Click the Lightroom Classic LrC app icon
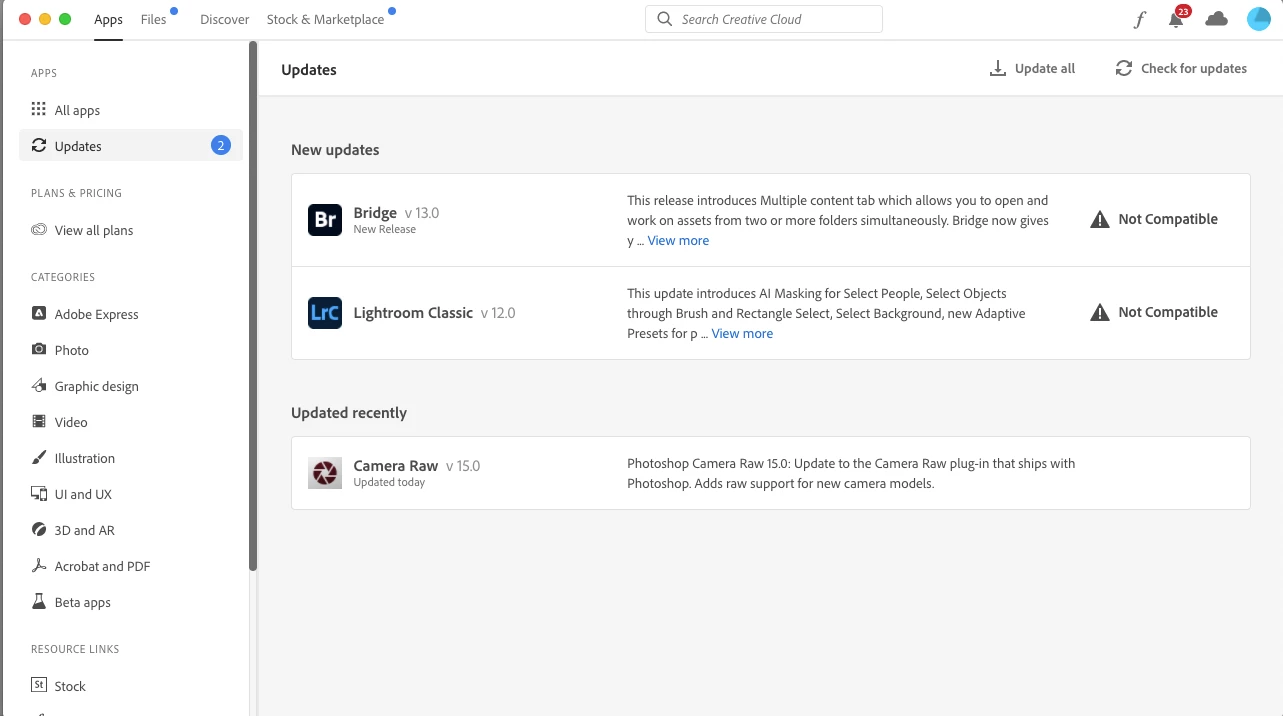This screenshot has height=716, width=1283. 325,313
